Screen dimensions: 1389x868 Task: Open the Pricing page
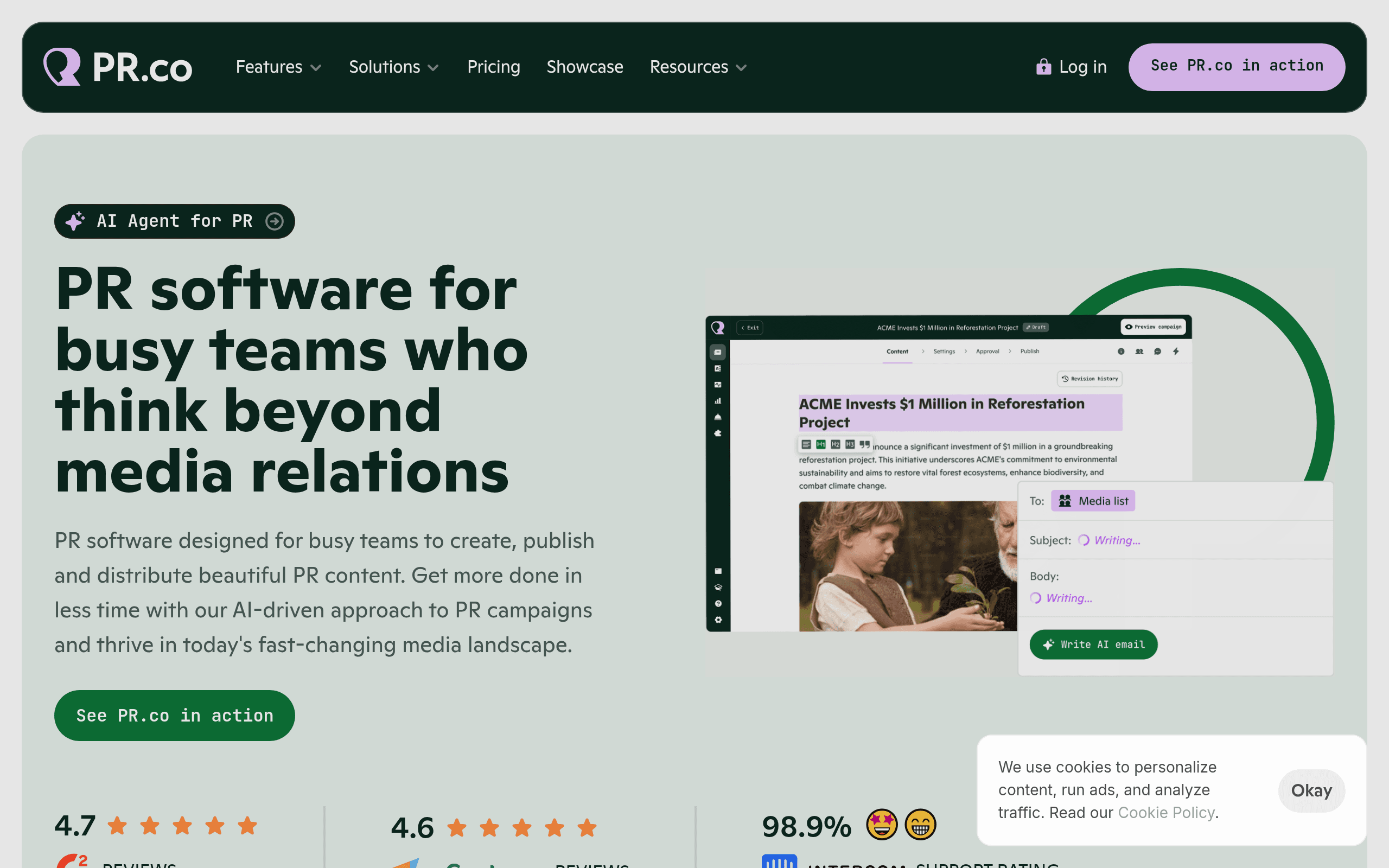(x=494, y=67)
